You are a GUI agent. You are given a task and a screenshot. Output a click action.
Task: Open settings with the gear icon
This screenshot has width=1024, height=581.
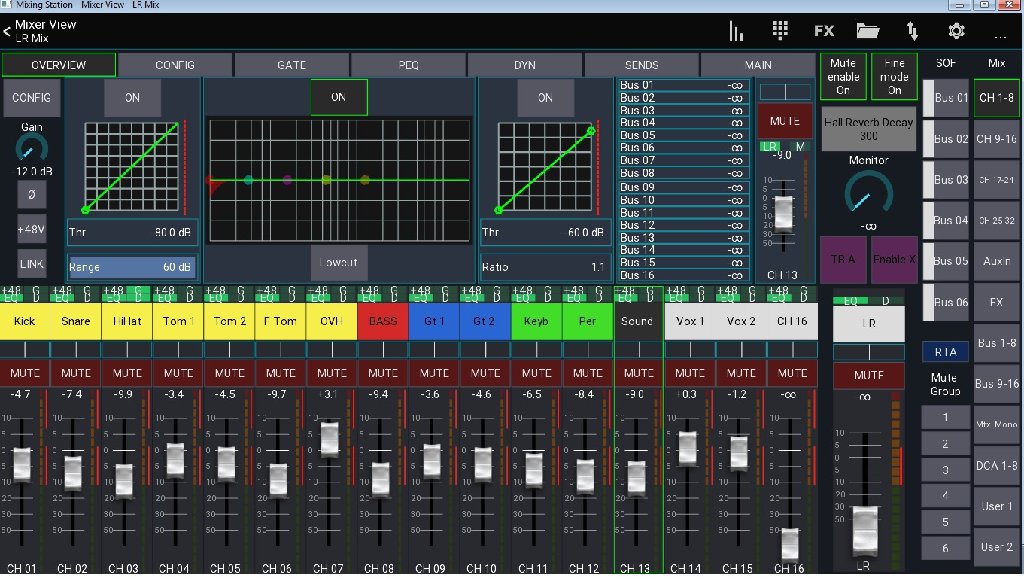(956, 31)
